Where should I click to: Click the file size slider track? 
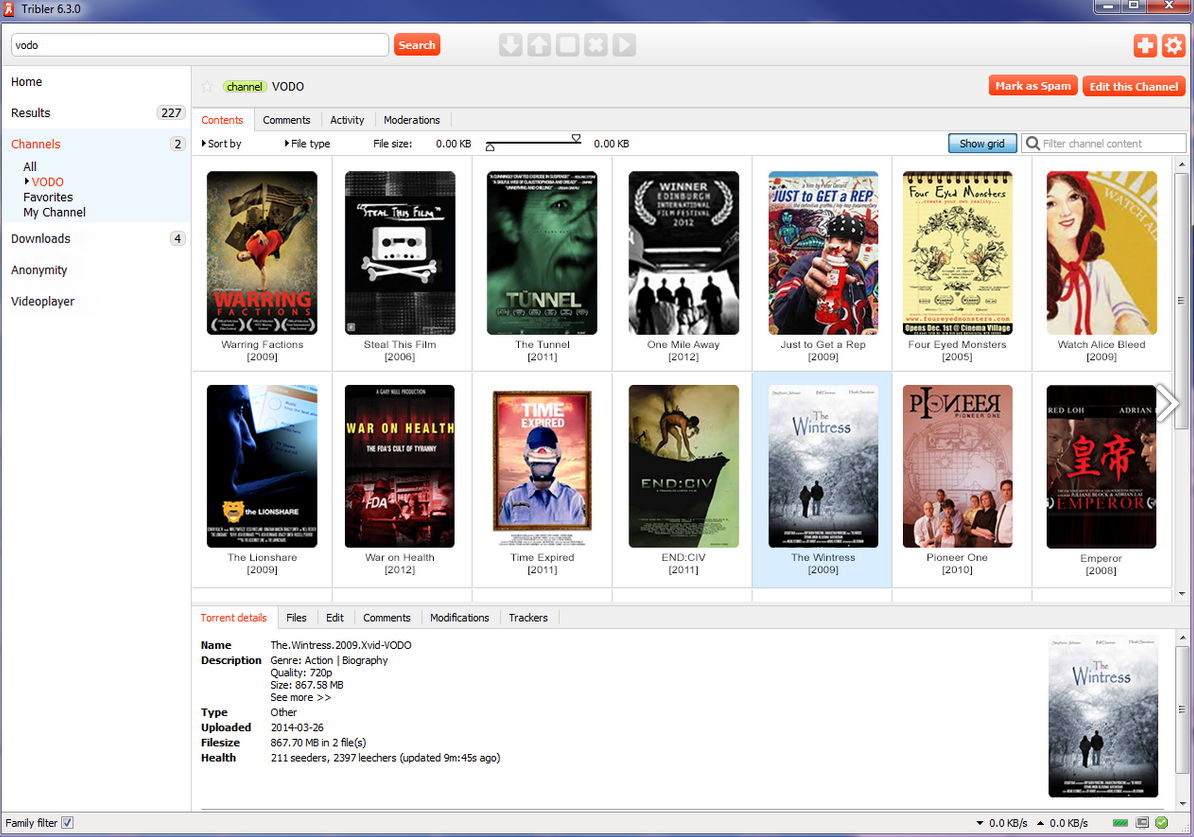(533, 142)
